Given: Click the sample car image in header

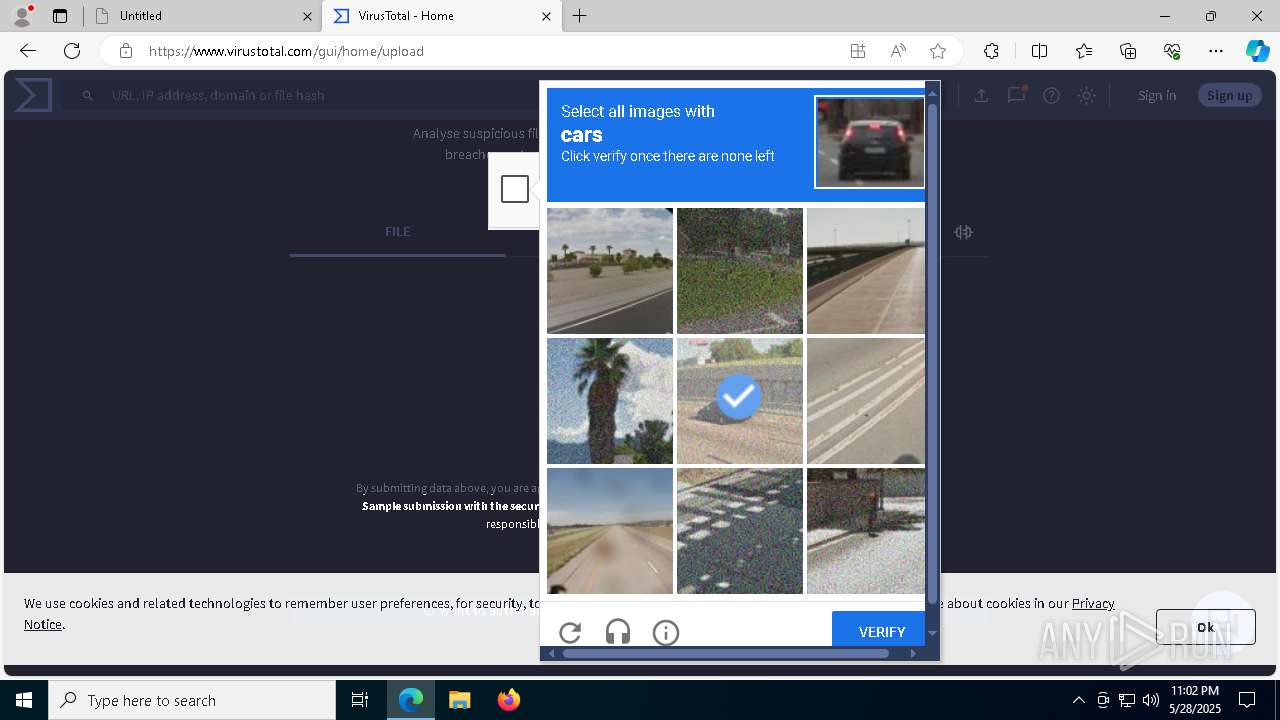Looking at the screenshot, I should pos(870,142).
